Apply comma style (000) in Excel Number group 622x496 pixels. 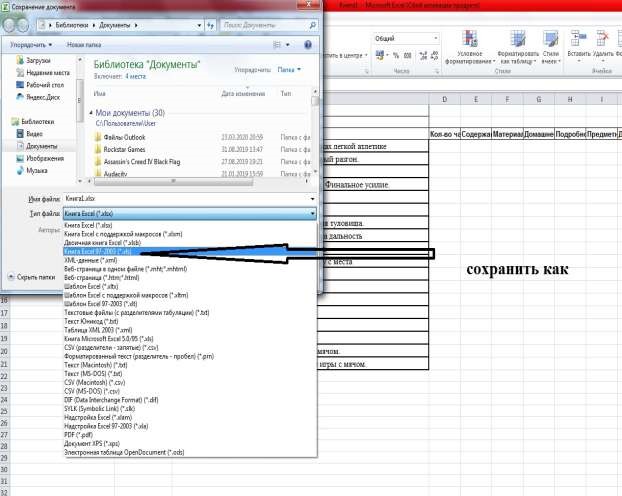tap(407, 56)
